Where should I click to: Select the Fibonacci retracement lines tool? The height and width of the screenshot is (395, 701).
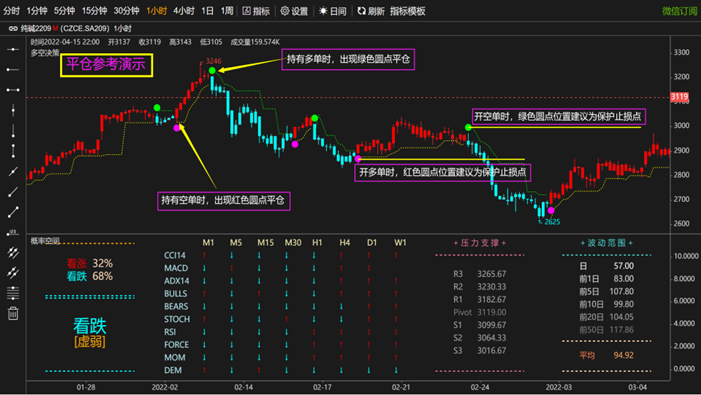13,293
